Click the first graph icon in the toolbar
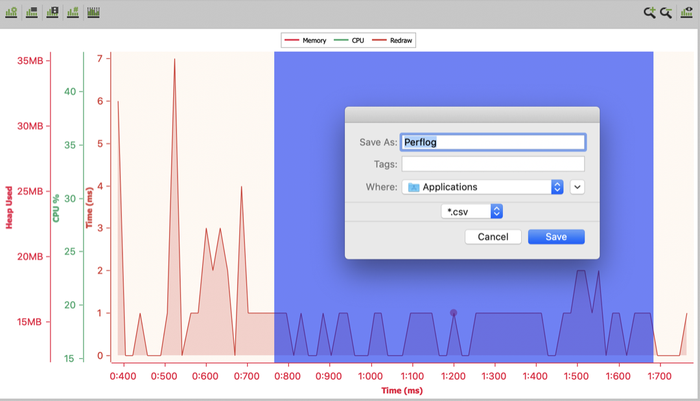 [12, 13]
